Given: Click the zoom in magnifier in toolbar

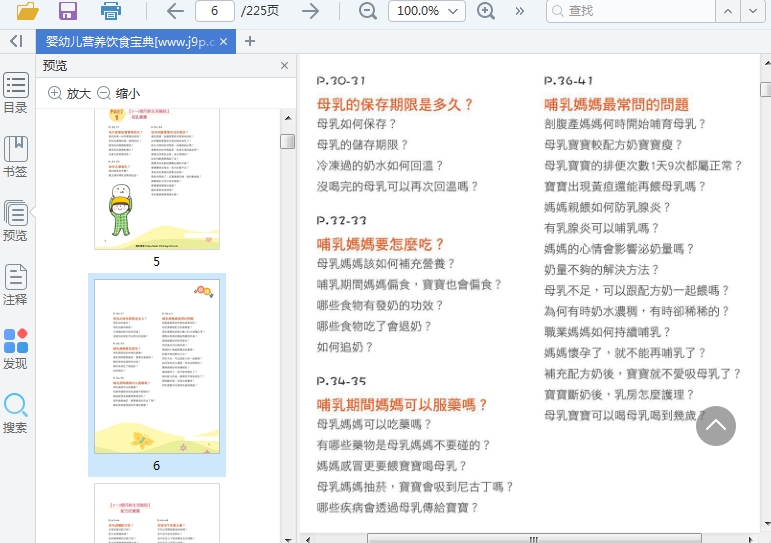Looking at the screenshot, I should pos(486,11).
